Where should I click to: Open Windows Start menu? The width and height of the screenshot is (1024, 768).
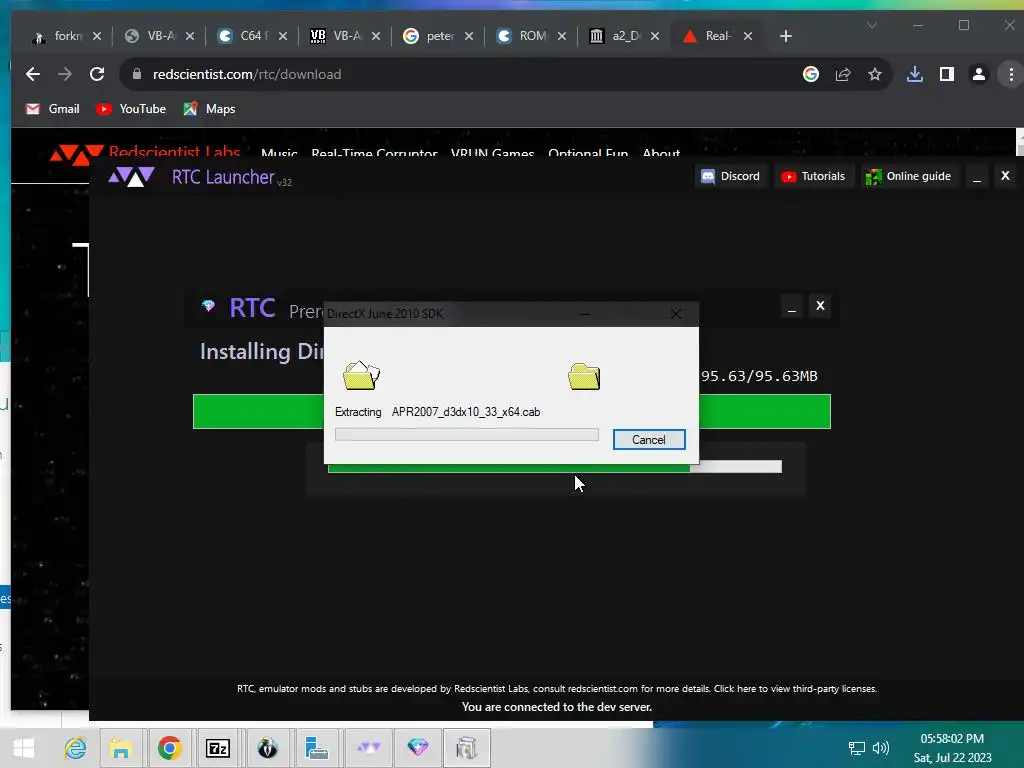coord(24,748)
